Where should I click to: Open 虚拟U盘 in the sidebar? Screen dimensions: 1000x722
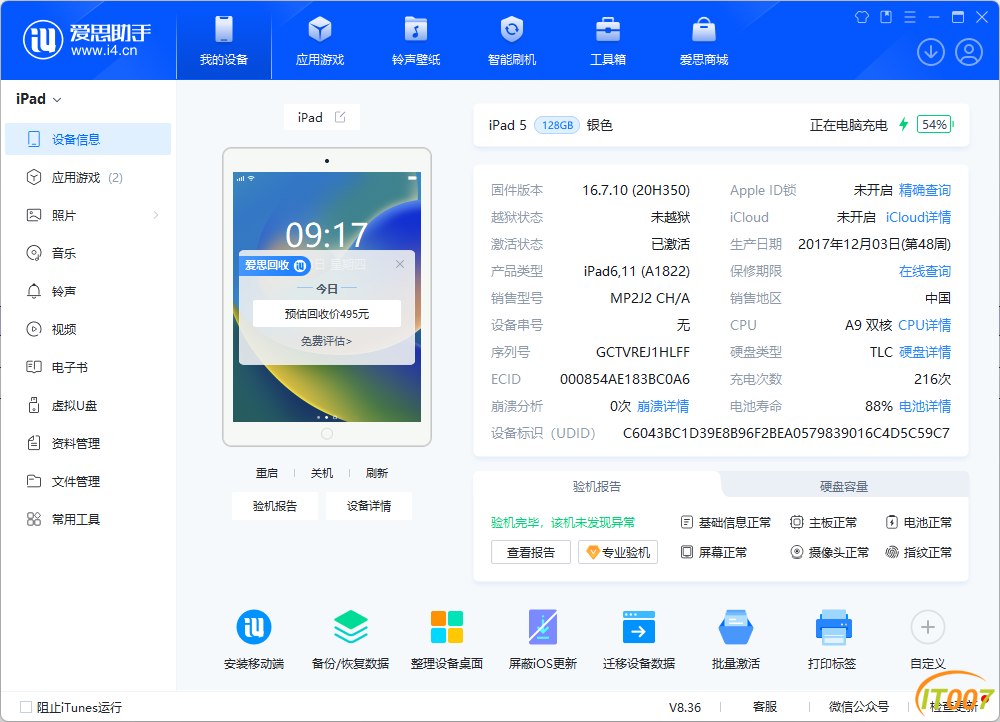88,406
